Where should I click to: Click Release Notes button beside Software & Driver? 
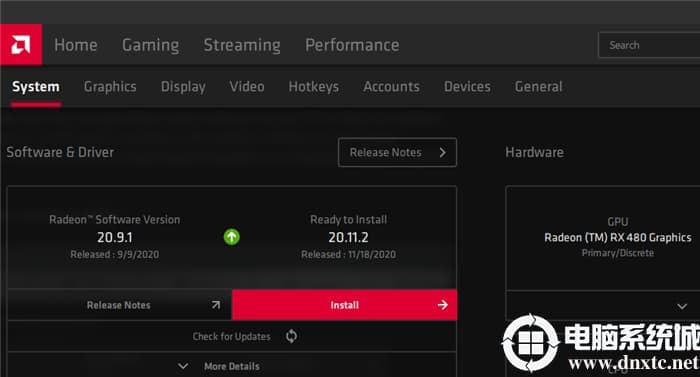[x=397, y=152]
